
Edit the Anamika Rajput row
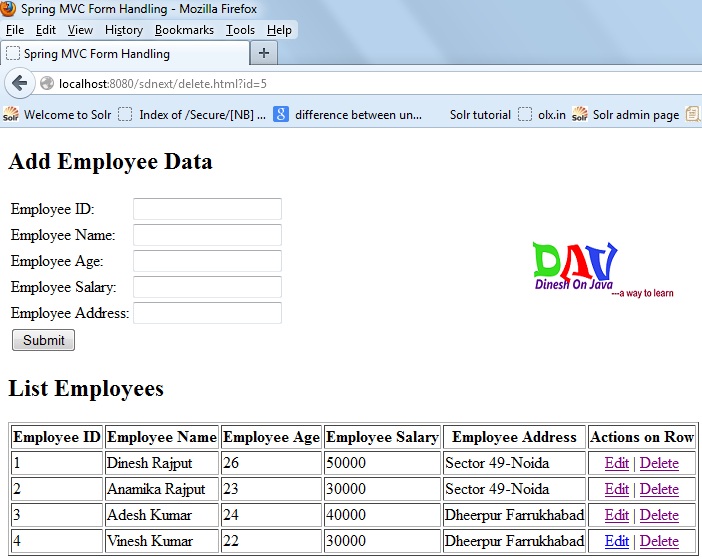point(616,489)
